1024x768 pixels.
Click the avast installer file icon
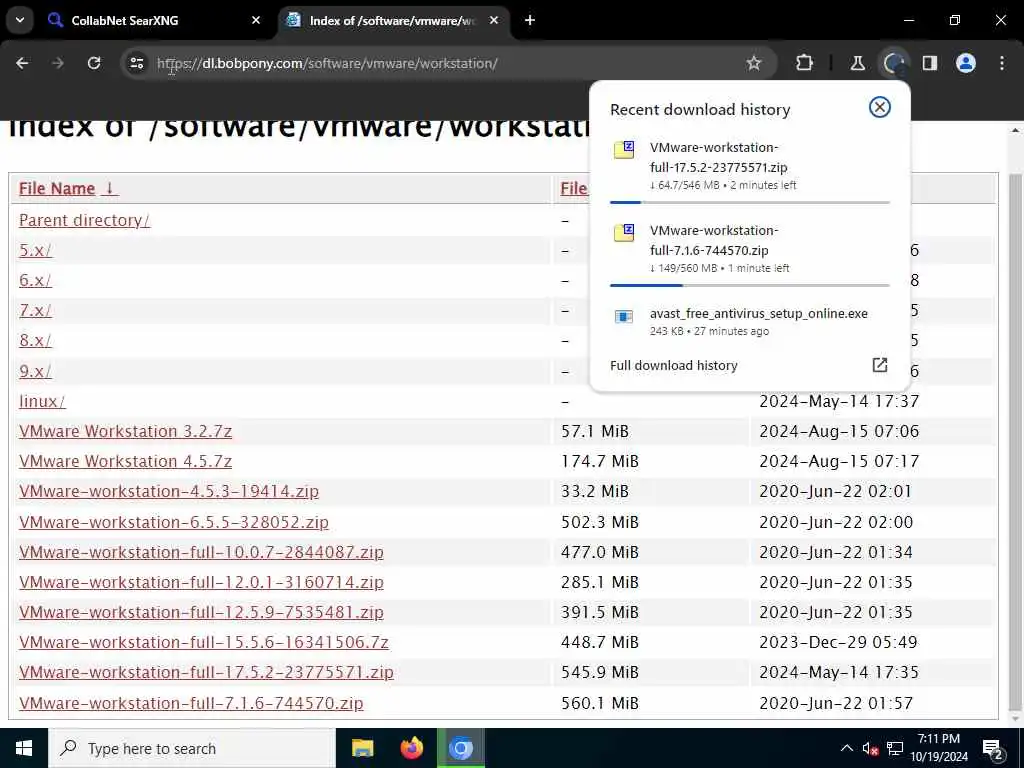point(624,317)
